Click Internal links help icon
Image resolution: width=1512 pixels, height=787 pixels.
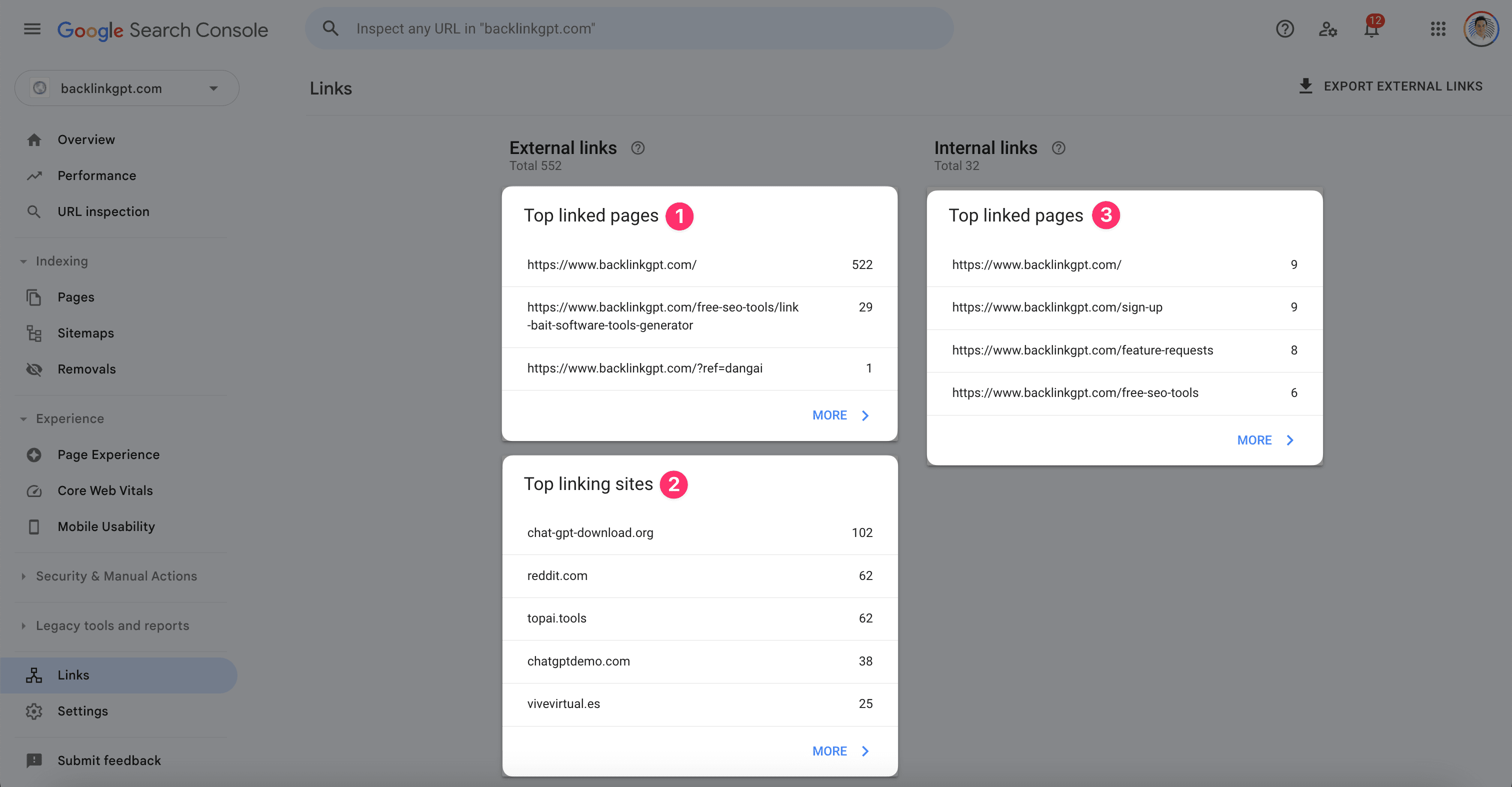1058,148
